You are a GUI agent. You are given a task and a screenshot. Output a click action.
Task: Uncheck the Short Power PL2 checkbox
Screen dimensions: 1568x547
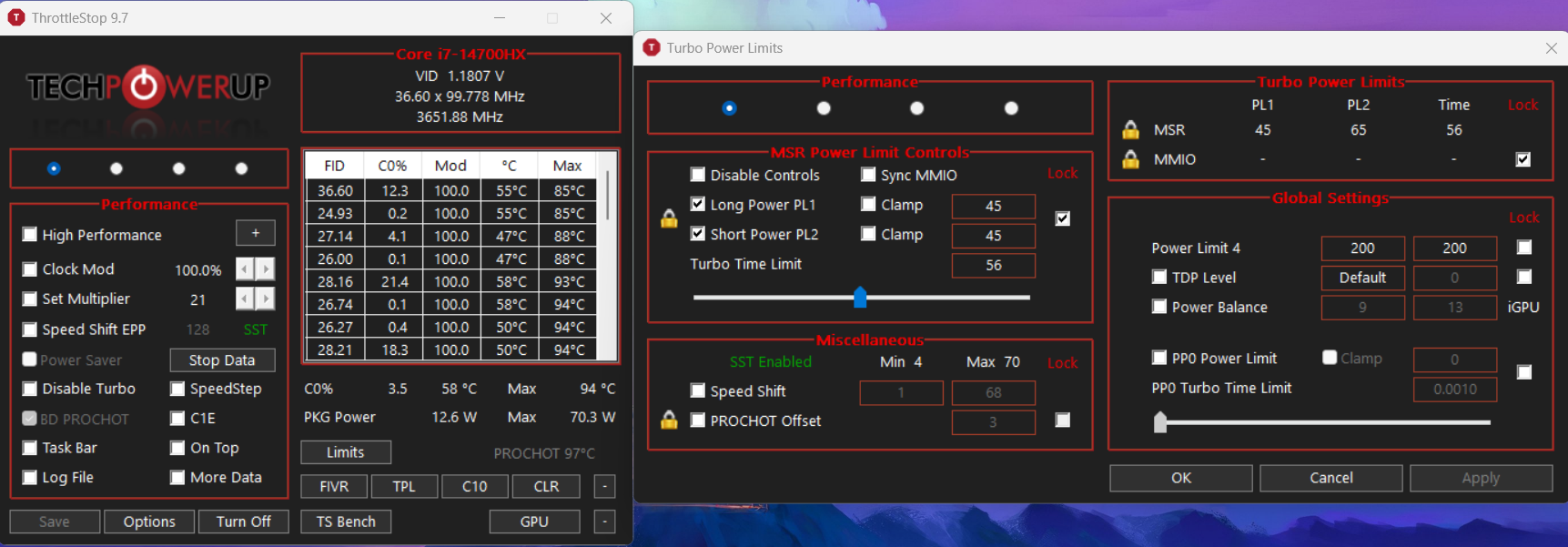[698, 234]
